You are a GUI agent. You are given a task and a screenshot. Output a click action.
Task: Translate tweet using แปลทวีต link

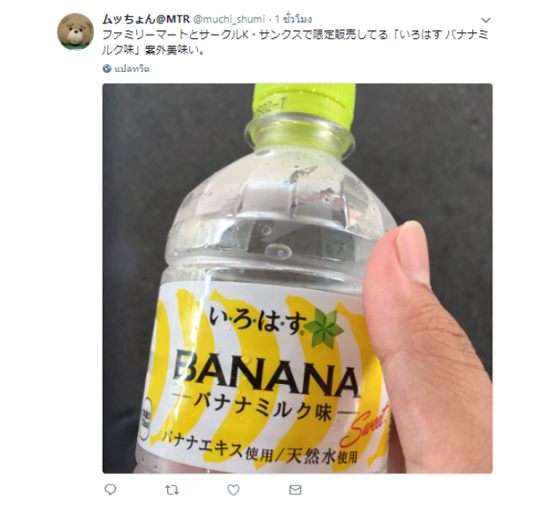pyautogui.click(x=132, y=69)
